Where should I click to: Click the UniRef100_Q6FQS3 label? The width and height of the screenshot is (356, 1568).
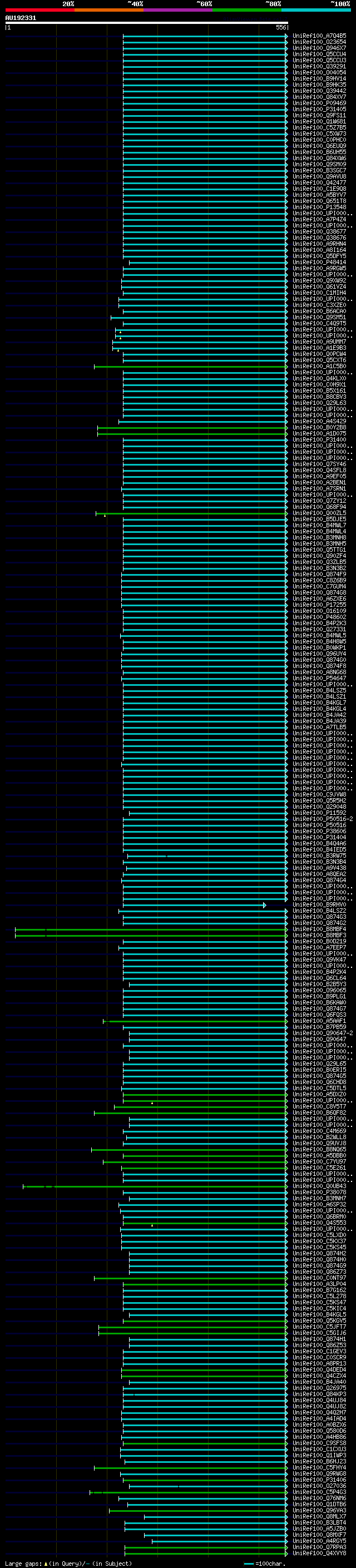click(319, 1015)
